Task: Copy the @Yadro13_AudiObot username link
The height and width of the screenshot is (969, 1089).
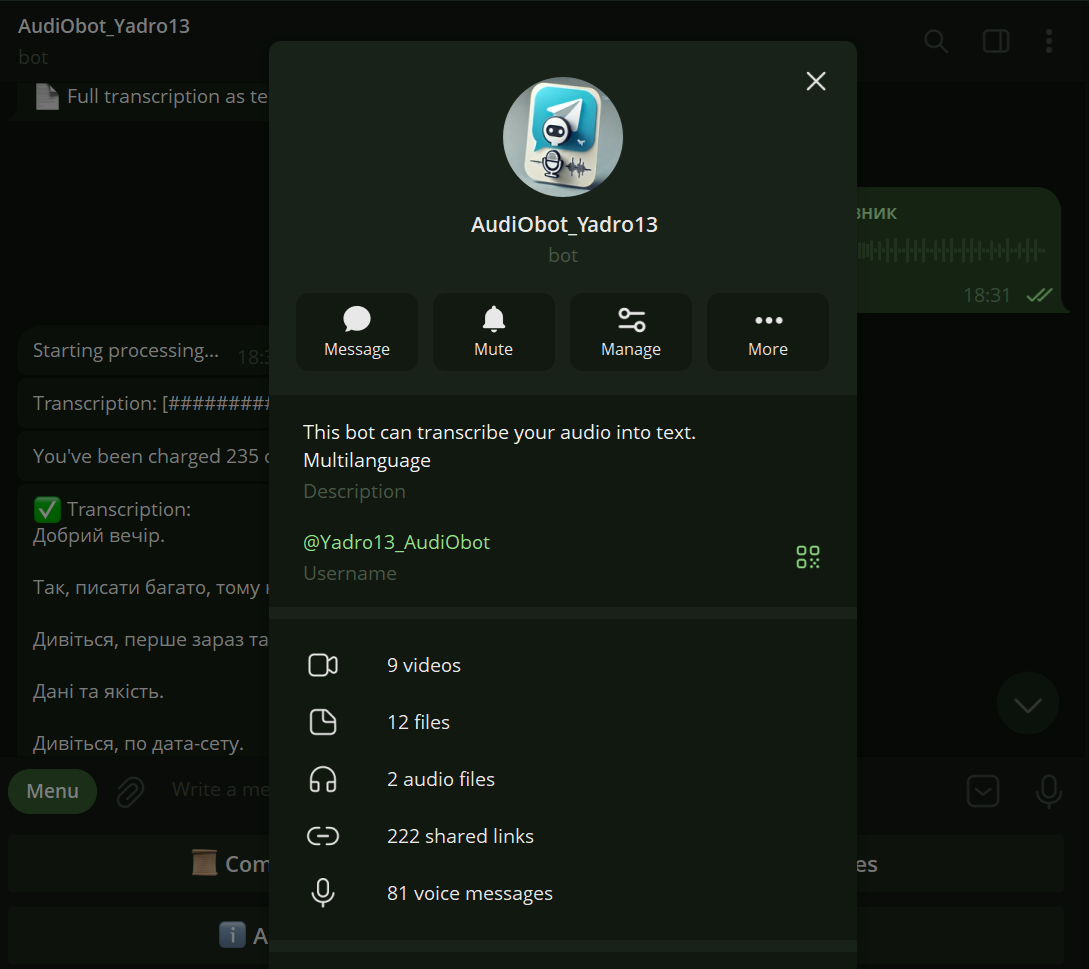Action: tap(397, 543)
